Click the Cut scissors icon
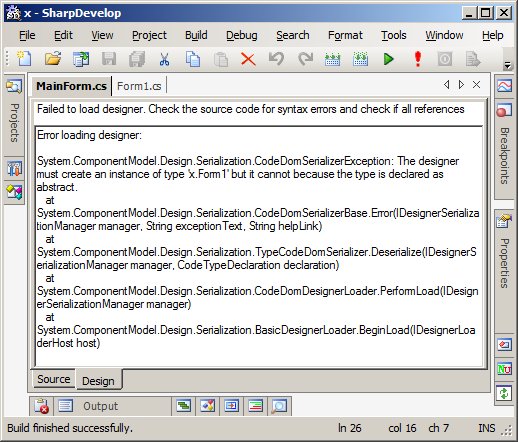This screenshot has width=518, height=442. click(x=164, y=59)
